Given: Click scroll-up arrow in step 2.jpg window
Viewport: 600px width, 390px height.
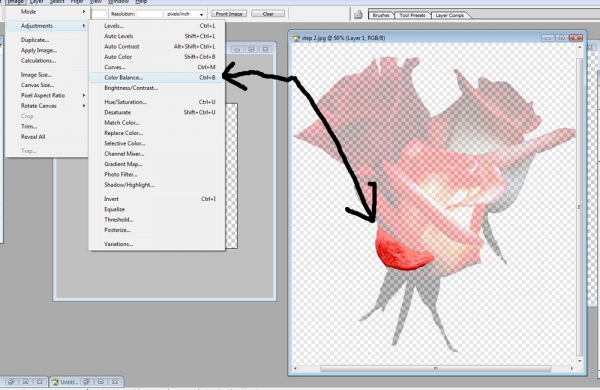Looking at the screenshot, I should pyautogui.click(x=580, y=47).
